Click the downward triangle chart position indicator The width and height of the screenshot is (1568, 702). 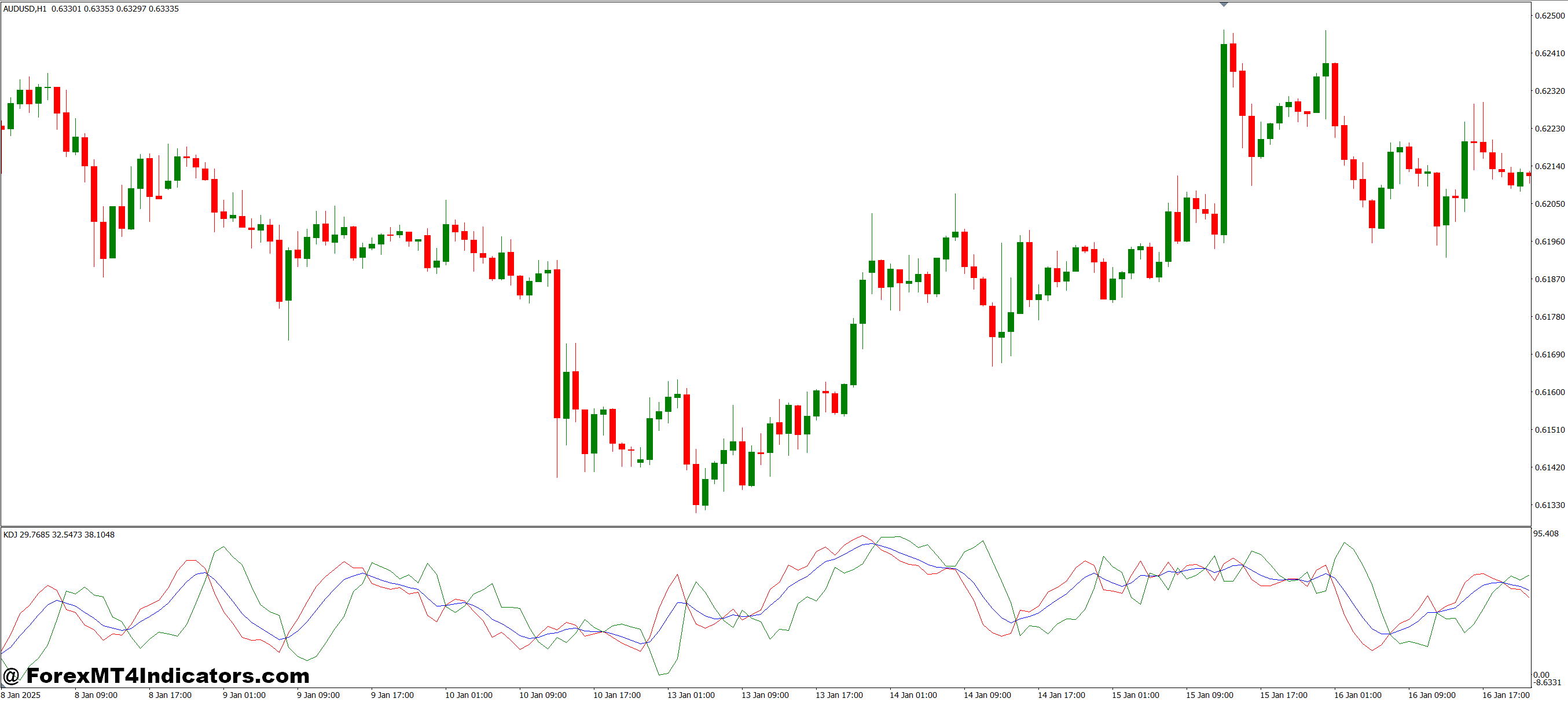pyautogui.click(x=1224, y=5)
